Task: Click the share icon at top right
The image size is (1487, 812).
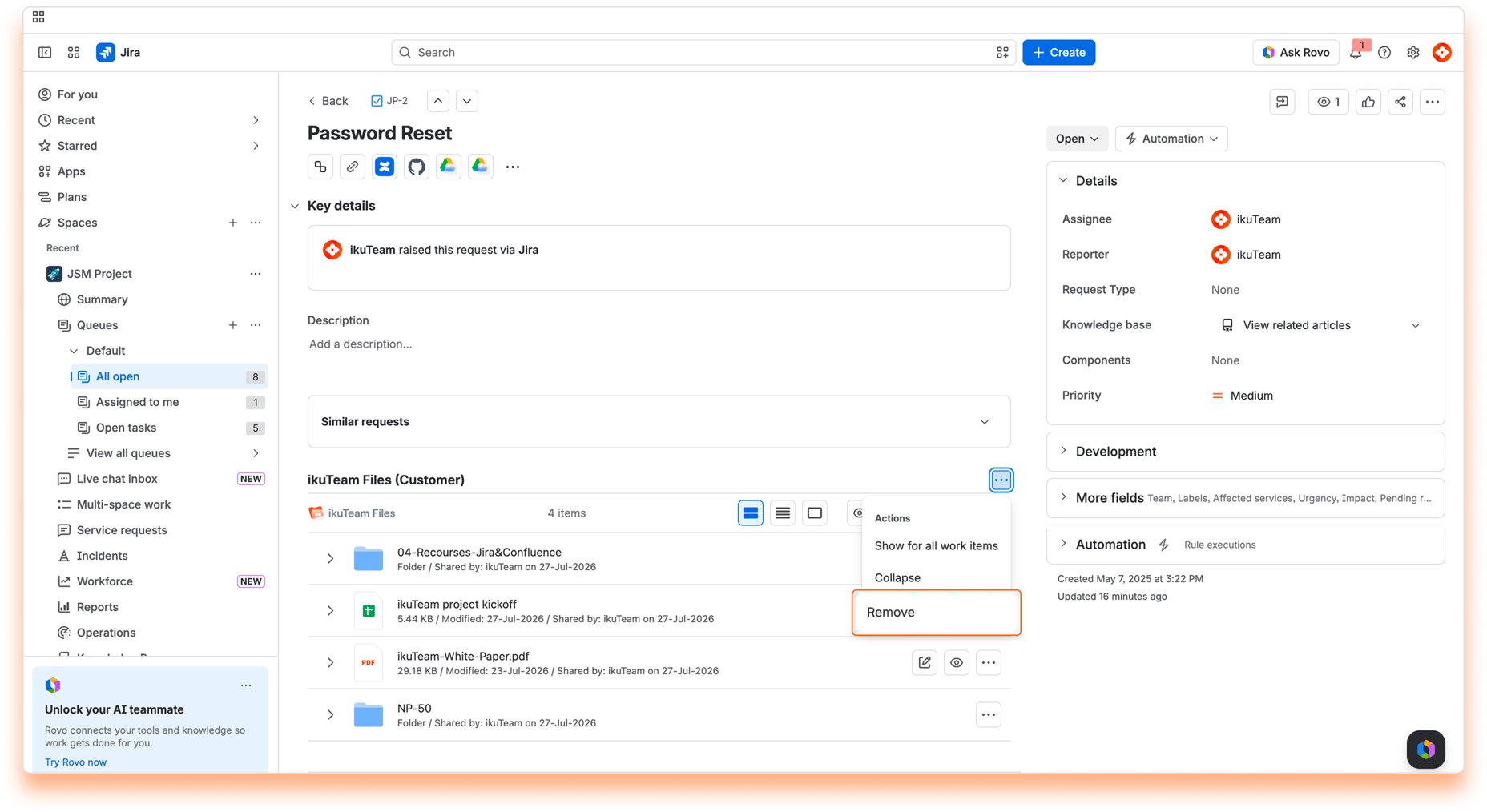Action: pos(1400,102)
